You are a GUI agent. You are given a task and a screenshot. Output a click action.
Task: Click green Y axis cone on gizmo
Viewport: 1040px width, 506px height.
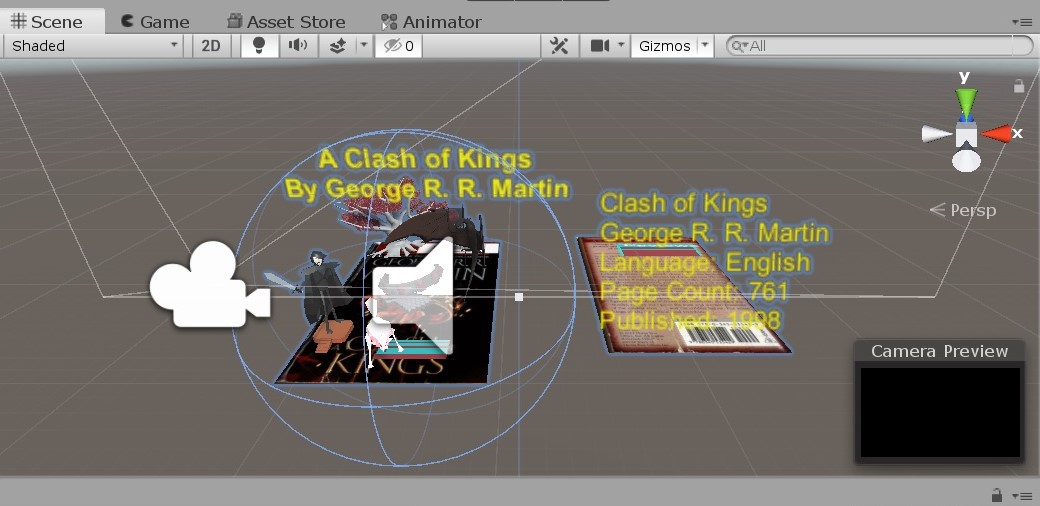(x=966, y=101)
